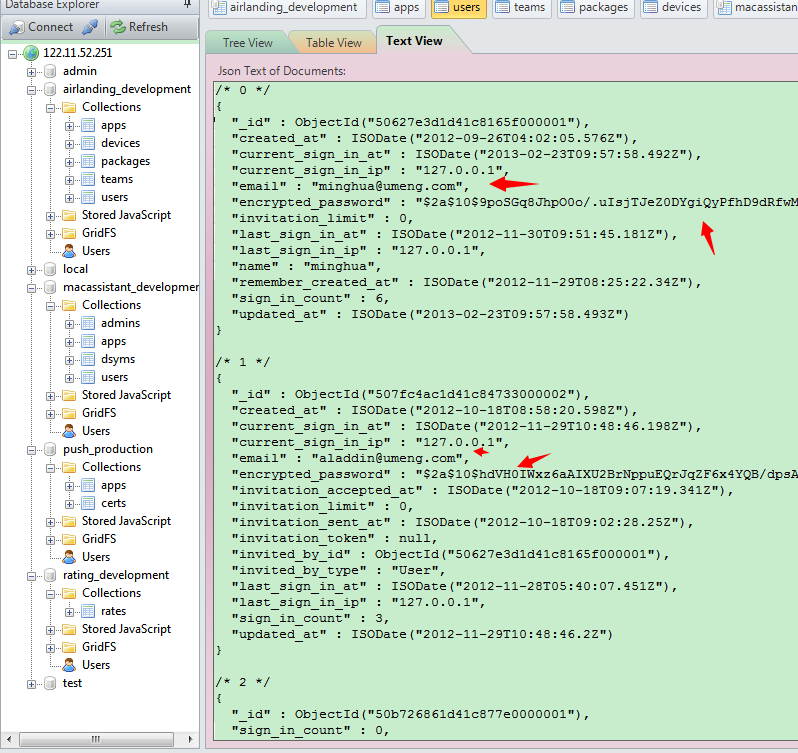Image resolution: width=798 pixels, height=753 pixels.
Task: Select the devices collection icon
Action: (x=88, y=143)
